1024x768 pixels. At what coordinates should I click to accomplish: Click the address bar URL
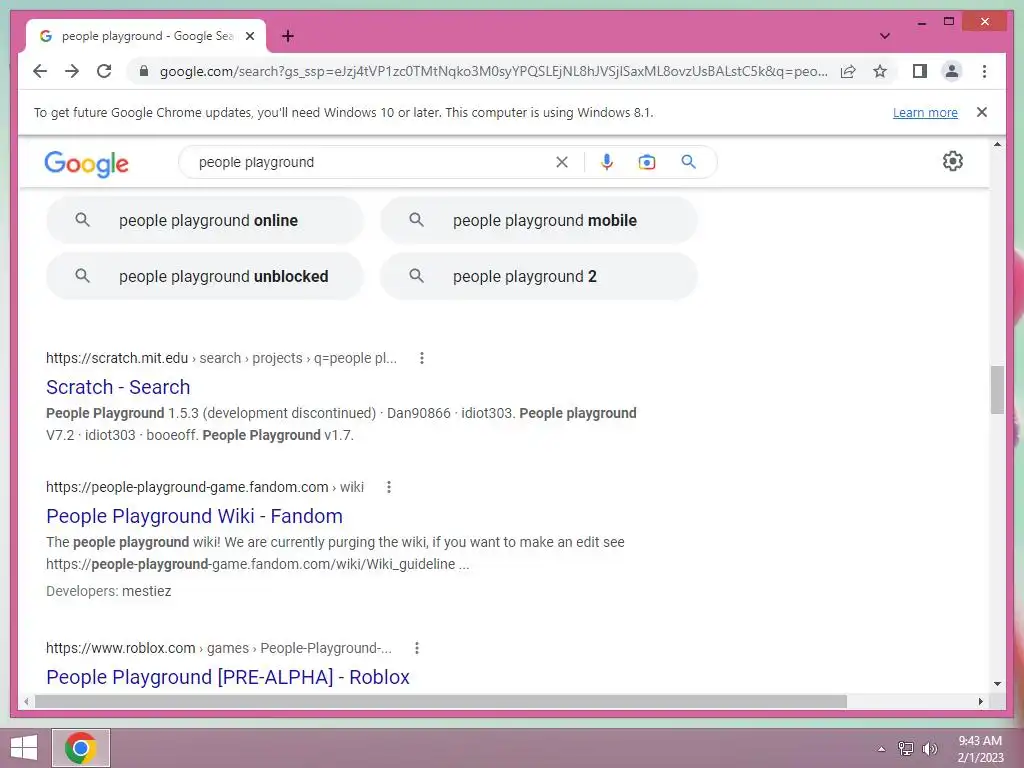coord(494,71)
